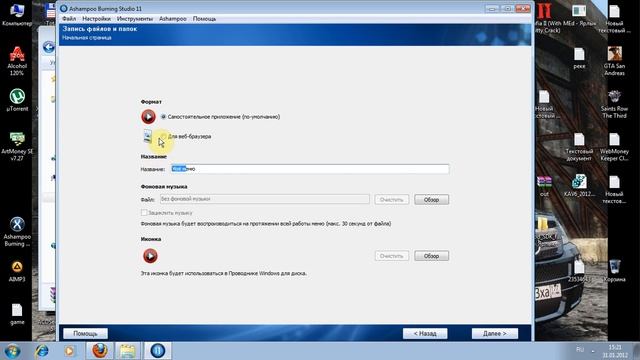The height and width of the screenshot is (360, 640).
Task: Open the µTorrent desktop shortcut
Action: point(17,100)
